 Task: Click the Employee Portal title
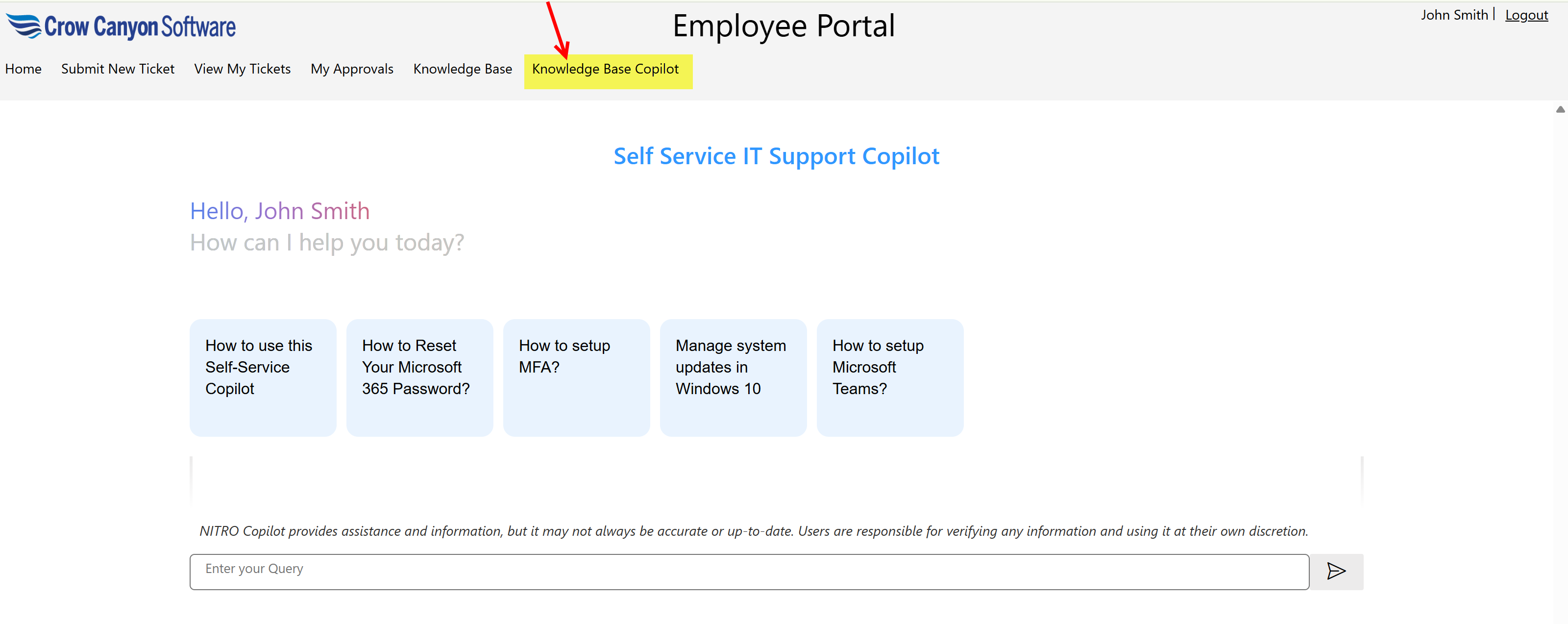point(784,25)
